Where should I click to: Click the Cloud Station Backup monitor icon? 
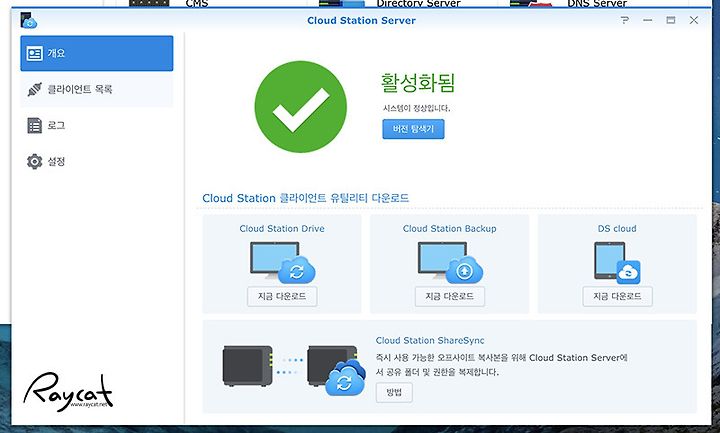pyautogui.click(x=450, y=263)
